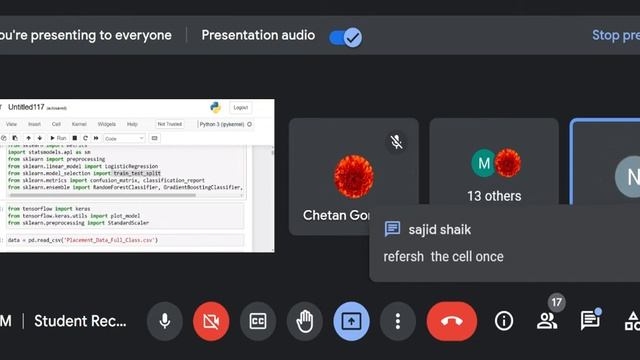Image resolution: width=640 pixels, height=360 pixels.
Task: Click the highlighted train_test_split text
Action: (137, 173)
